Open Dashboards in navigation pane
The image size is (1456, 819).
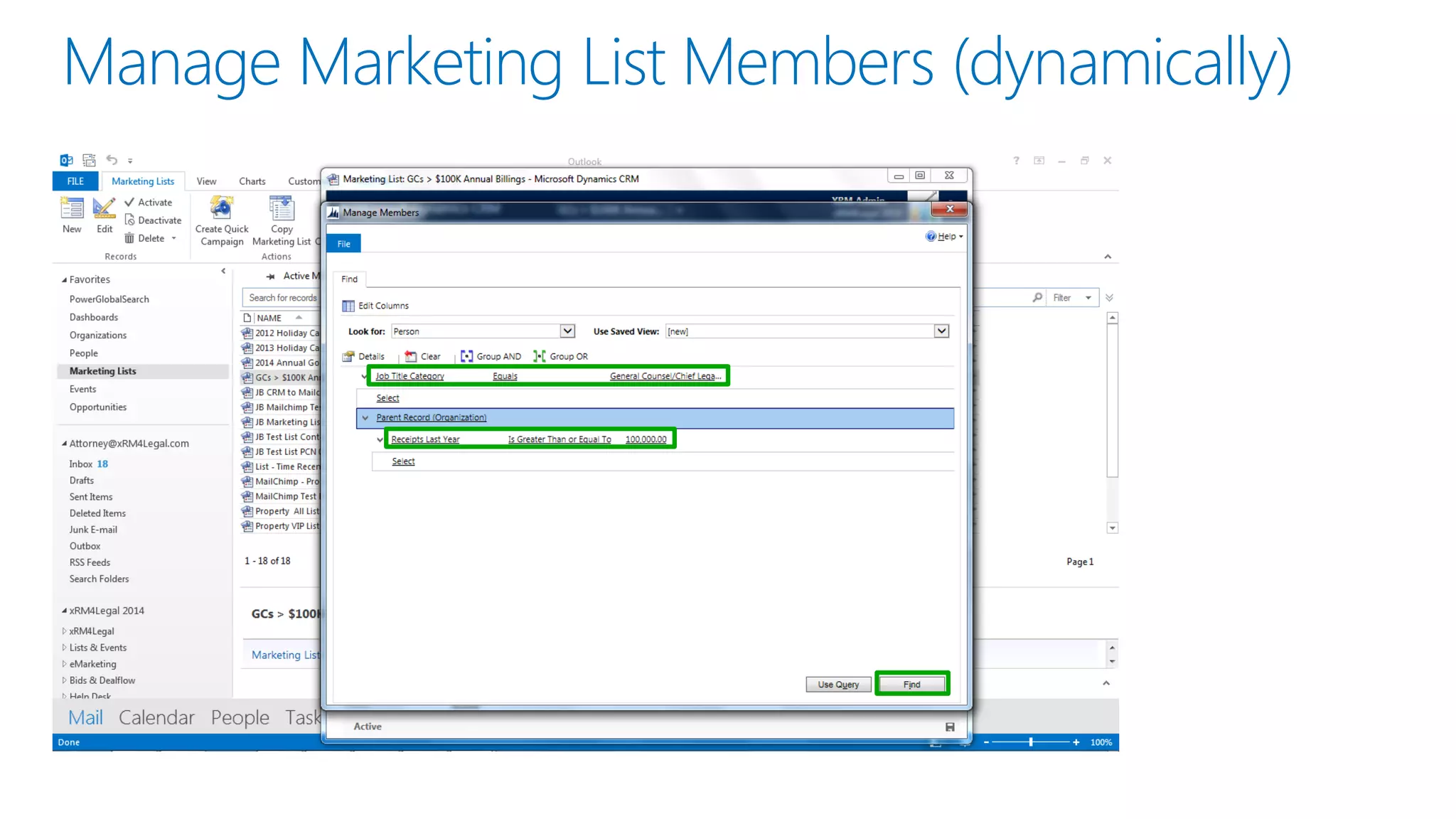93,317
